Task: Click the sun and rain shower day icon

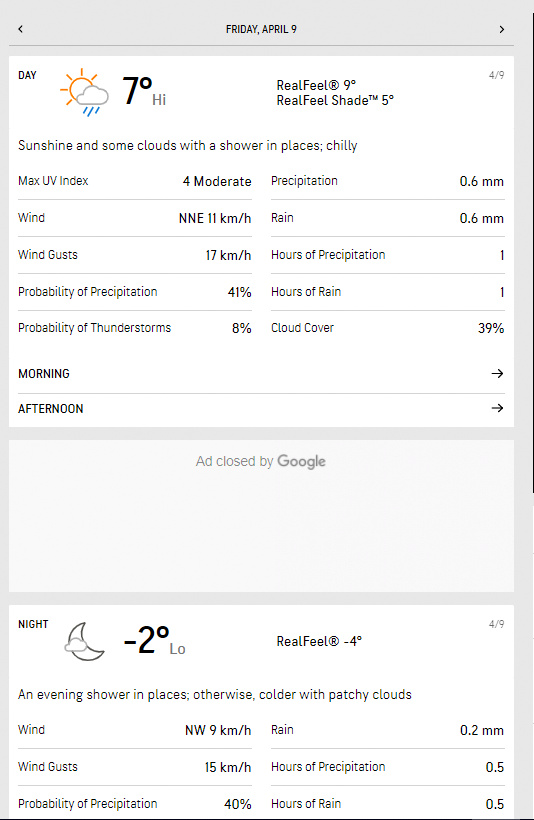Action: pyautogui.click(x=85, y=92)
